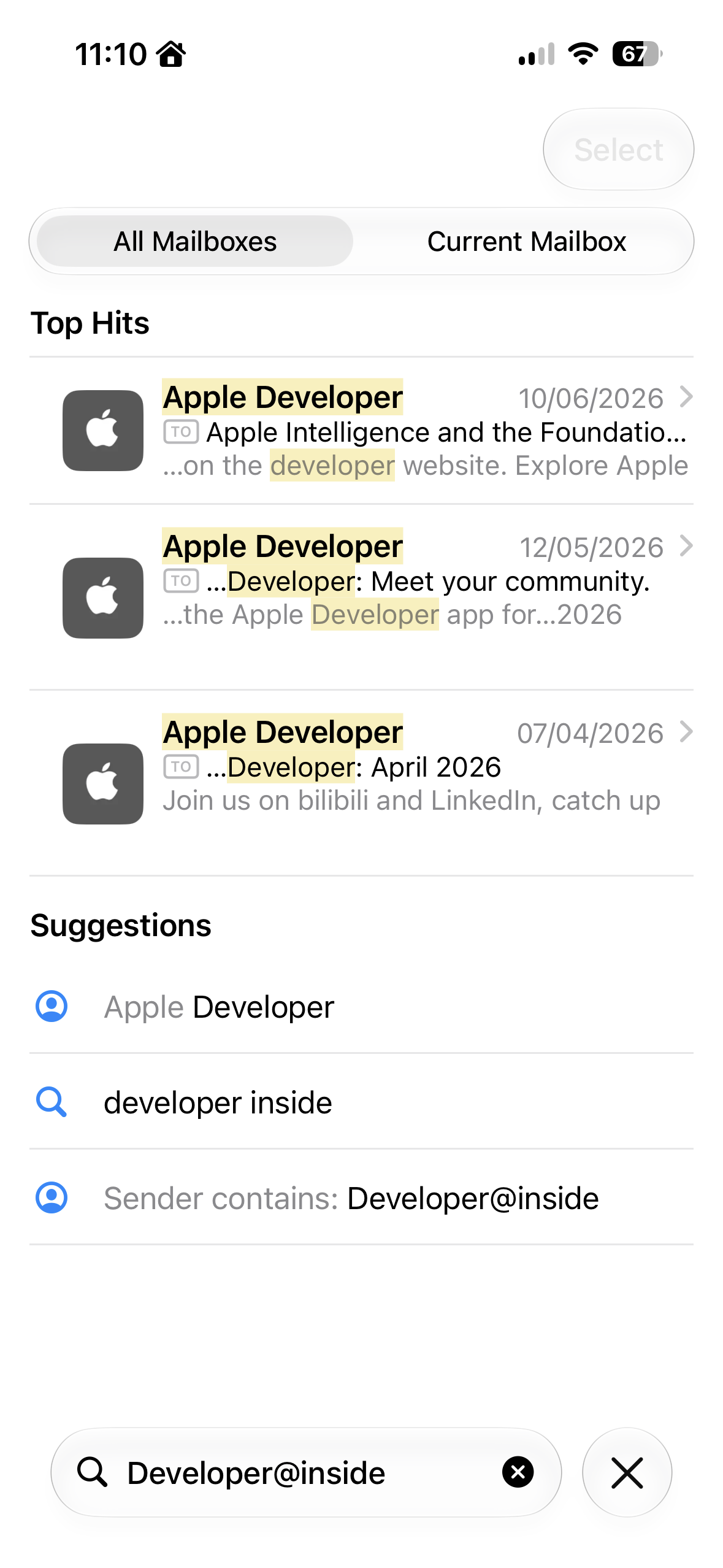The height and width of the screenshot is (1568, 723).
Task: Cancel search with the X button
Action: coord(627,1472)
